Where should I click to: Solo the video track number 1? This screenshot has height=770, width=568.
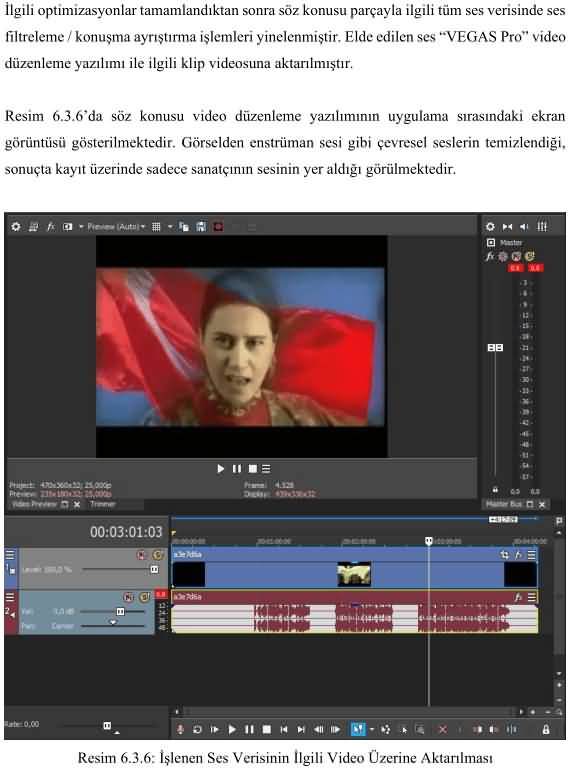tap(158, 555)
